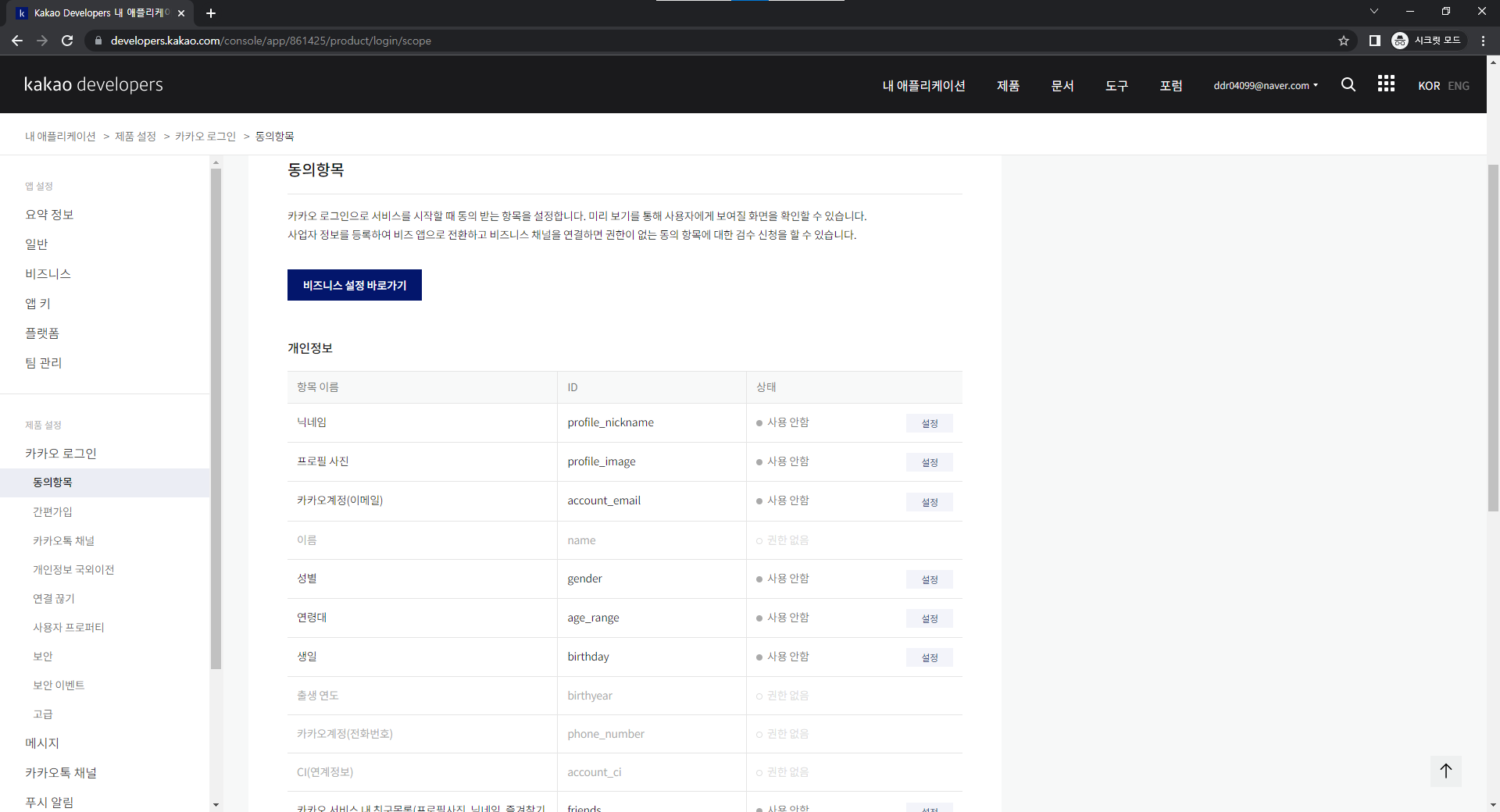Screen dimensions: 1500x812
Task: Open the search magnifier in the Kakao header
Action: pyautogui.click(x=1348, y=84)
